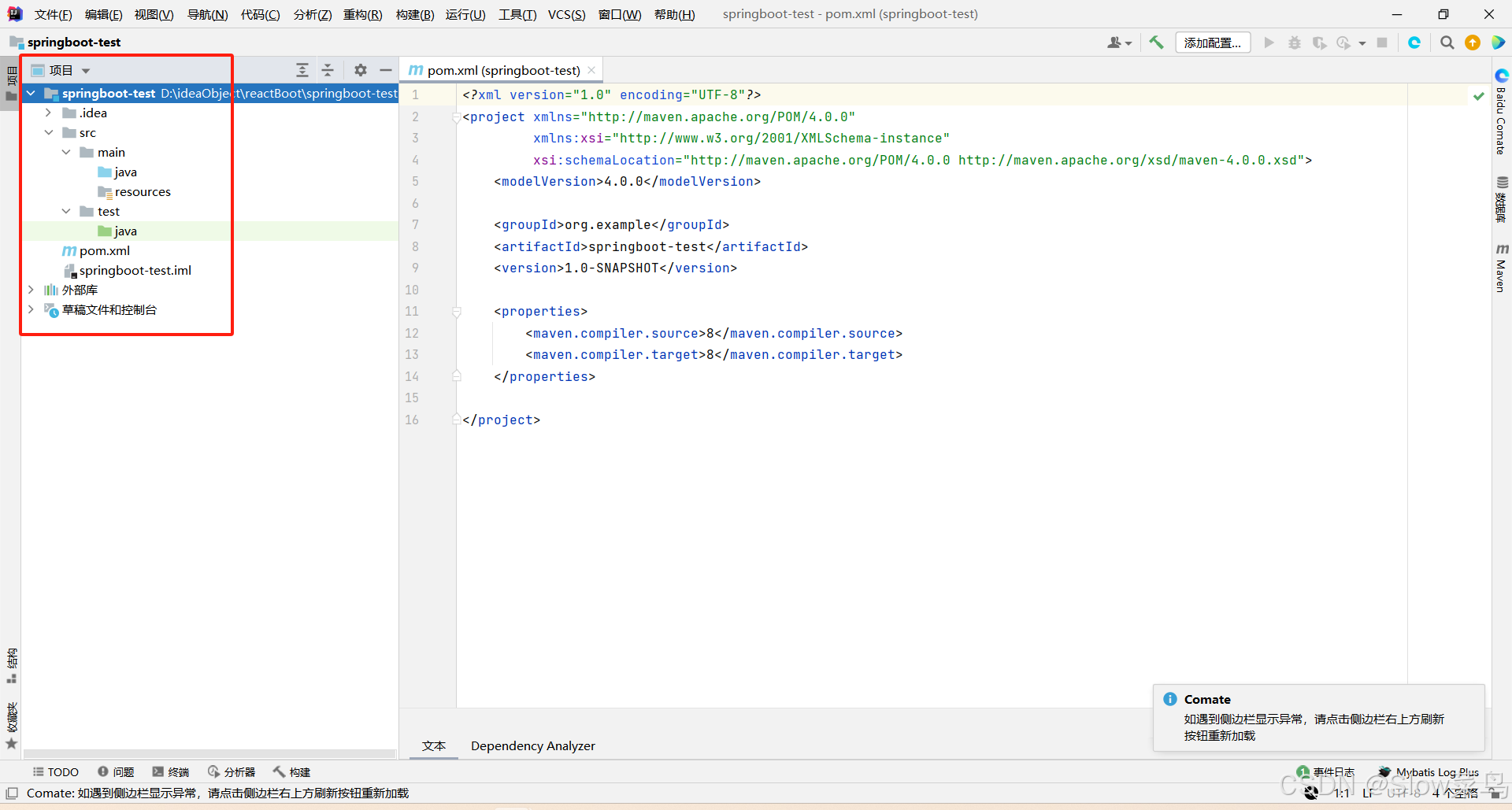This screenshot has width=1512, height=810.
Task: Open the 运行(U) Run menu
Action: 465,14
